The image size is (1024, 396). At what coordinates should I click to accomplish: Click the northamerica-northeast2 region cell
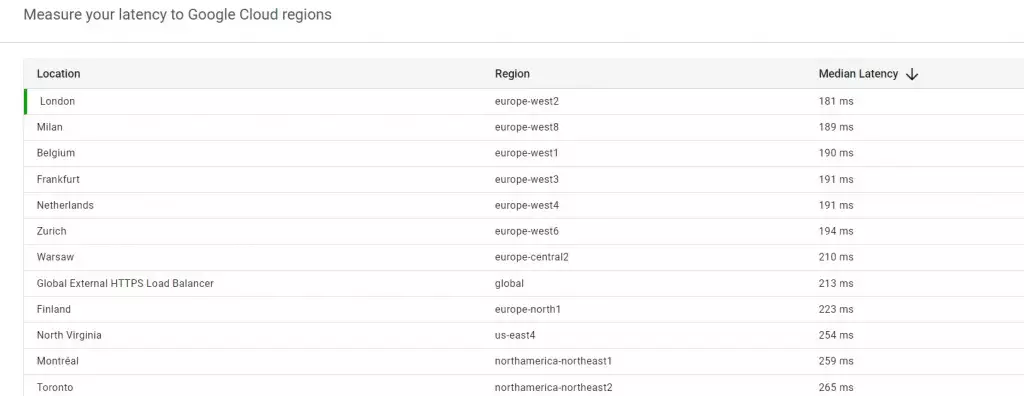pos(554,388)
